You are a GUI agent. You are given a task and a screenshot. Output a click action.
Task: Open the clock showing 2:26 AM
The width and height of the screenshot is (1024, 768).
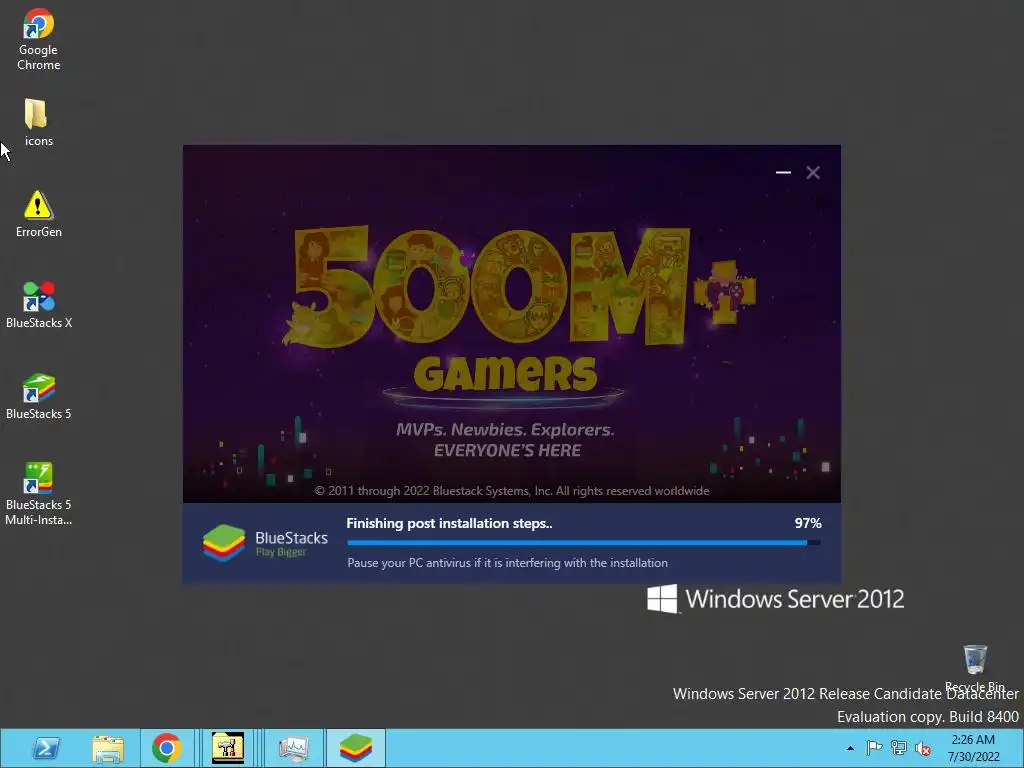click(x=973, y=748)
